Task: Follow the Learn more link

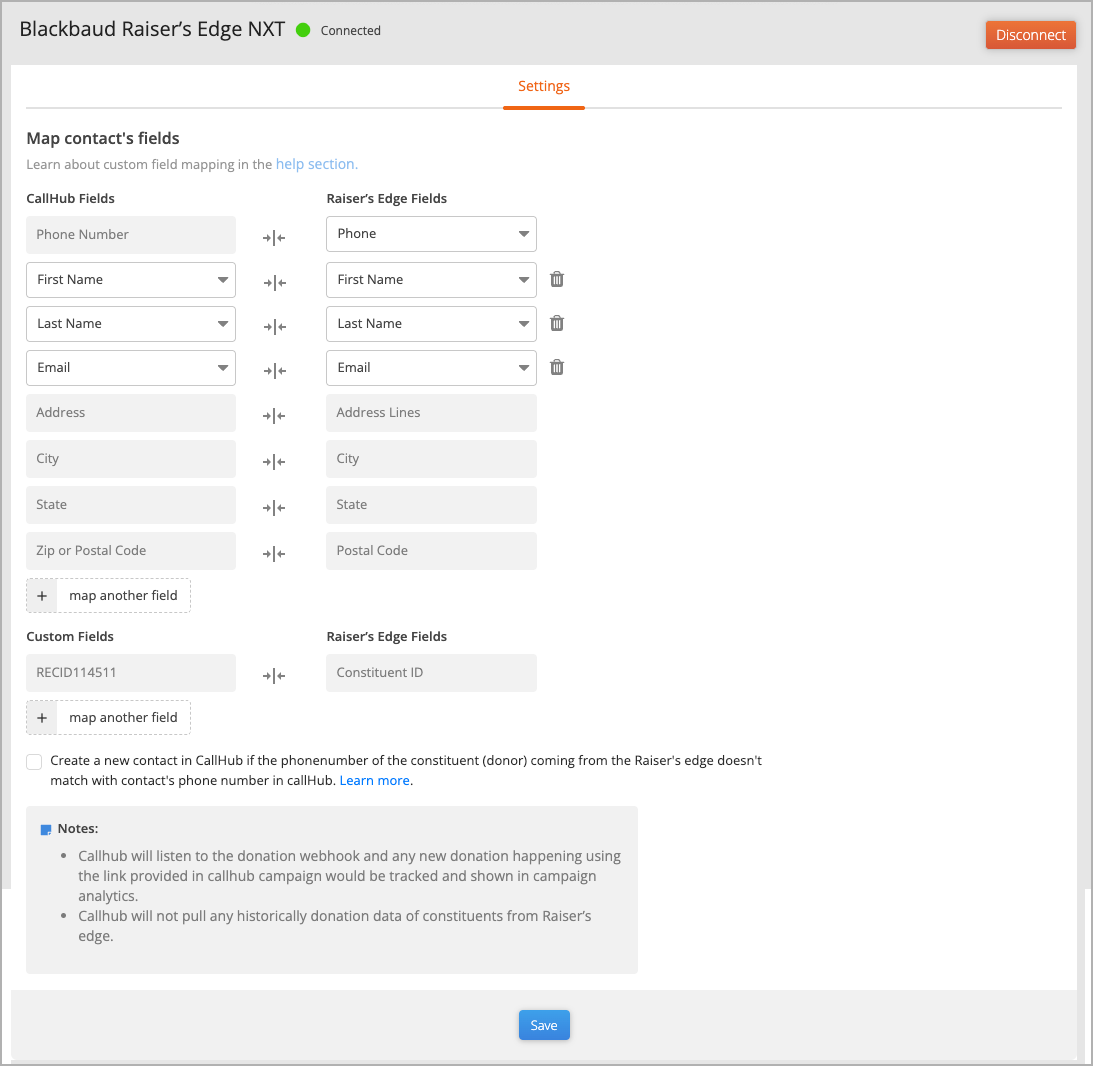Action: point(375,781)
